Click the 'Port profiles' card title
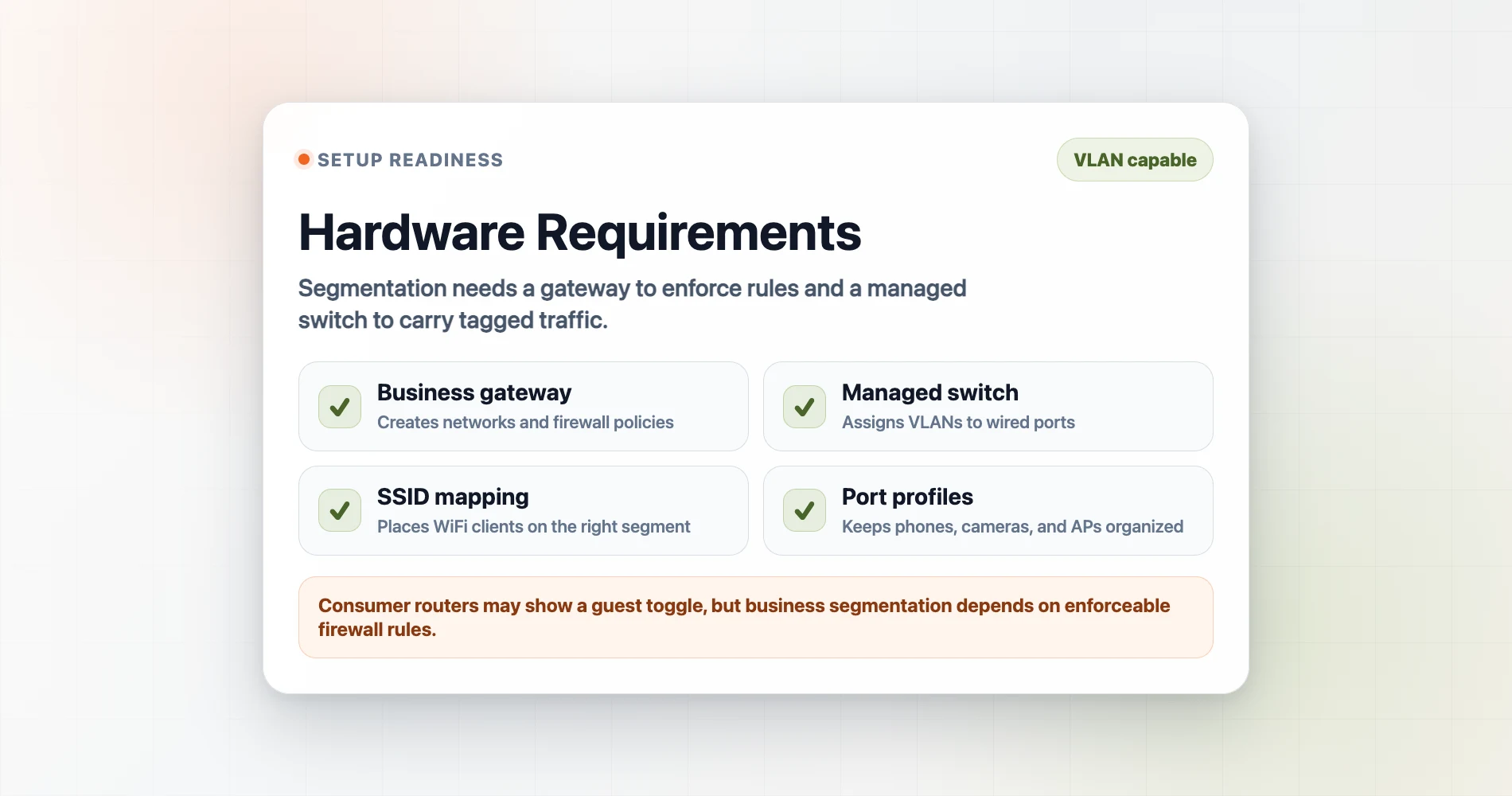1512x796 pixels. coord(907,497)
